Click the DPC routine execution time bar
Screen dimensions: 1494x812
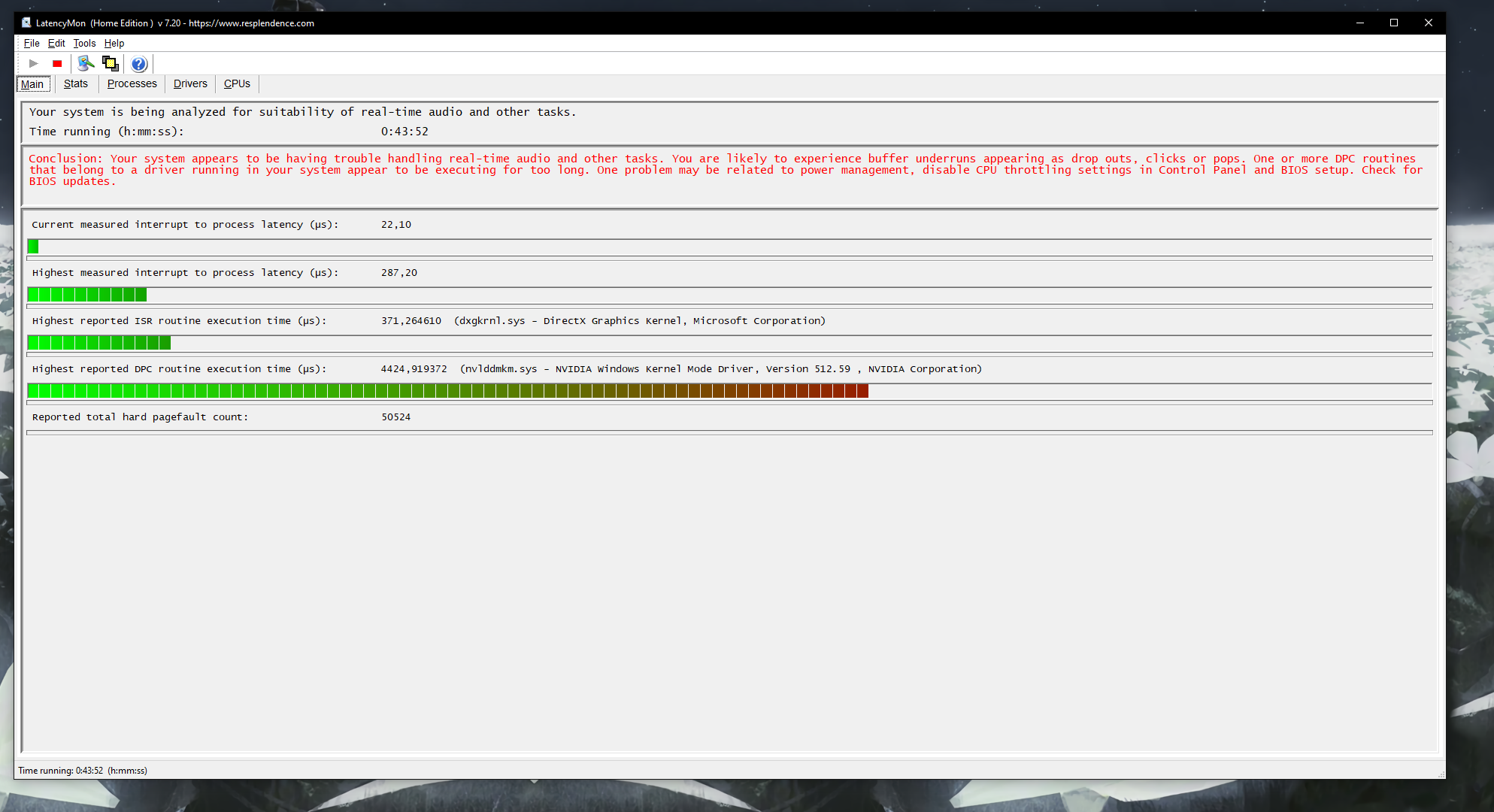pyautogui.click(x=448, y=391)
